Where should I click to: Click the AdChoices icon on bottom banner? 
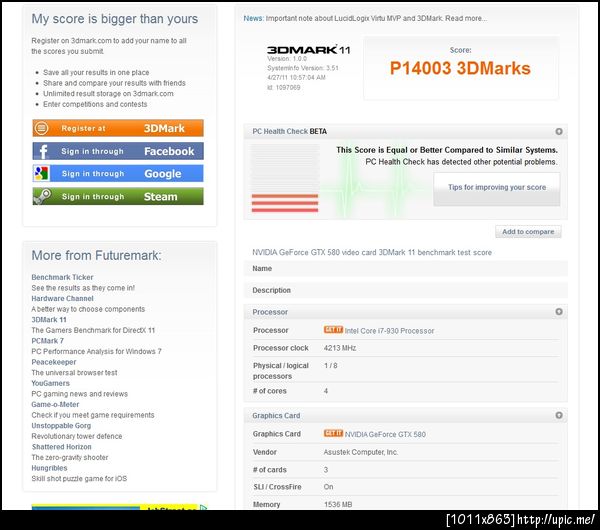[x=204, y=508]
